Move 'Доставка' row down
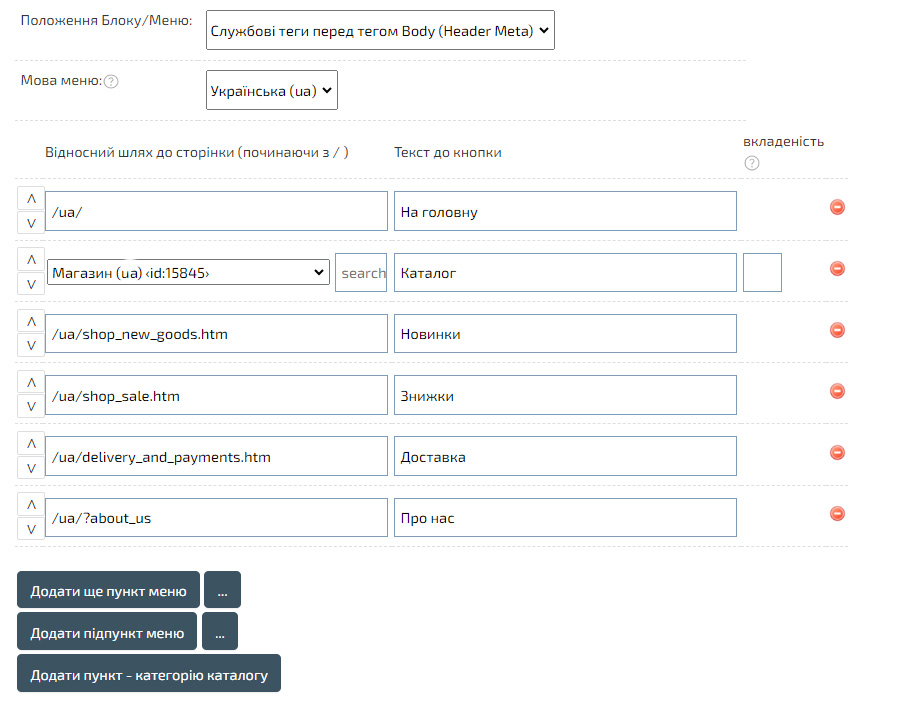 (x=31, y=467)
